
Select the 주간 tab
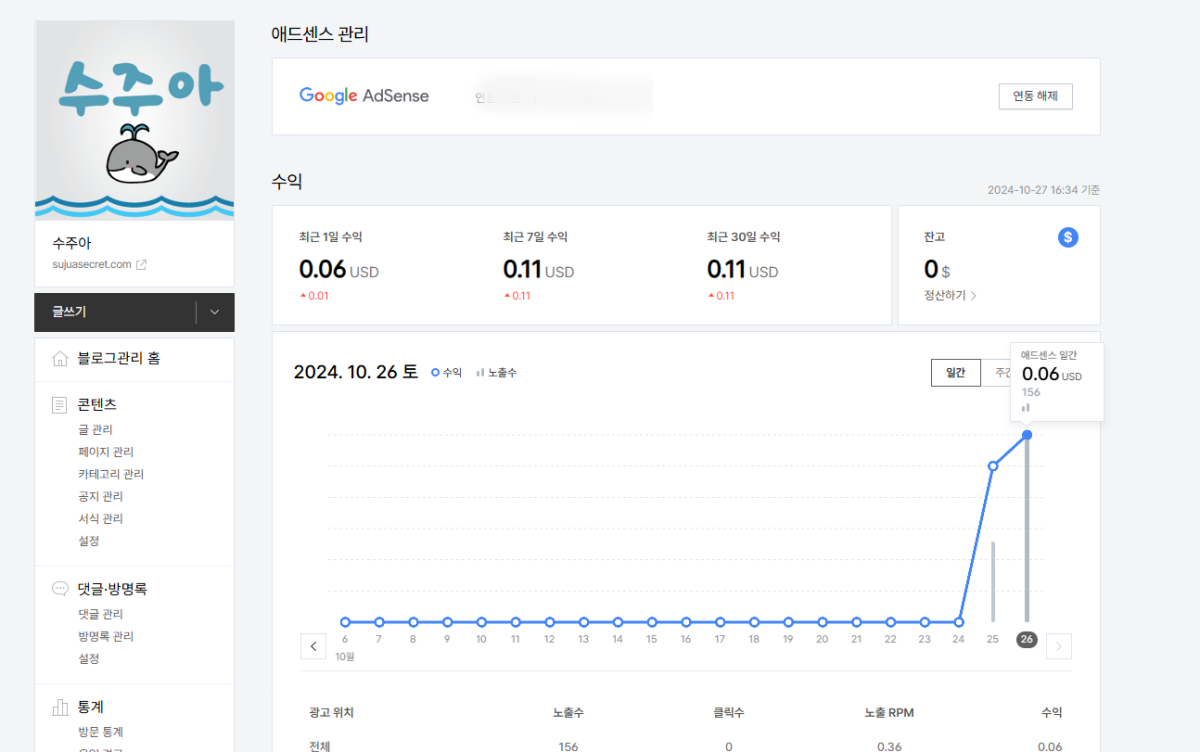tap(996, 372)
